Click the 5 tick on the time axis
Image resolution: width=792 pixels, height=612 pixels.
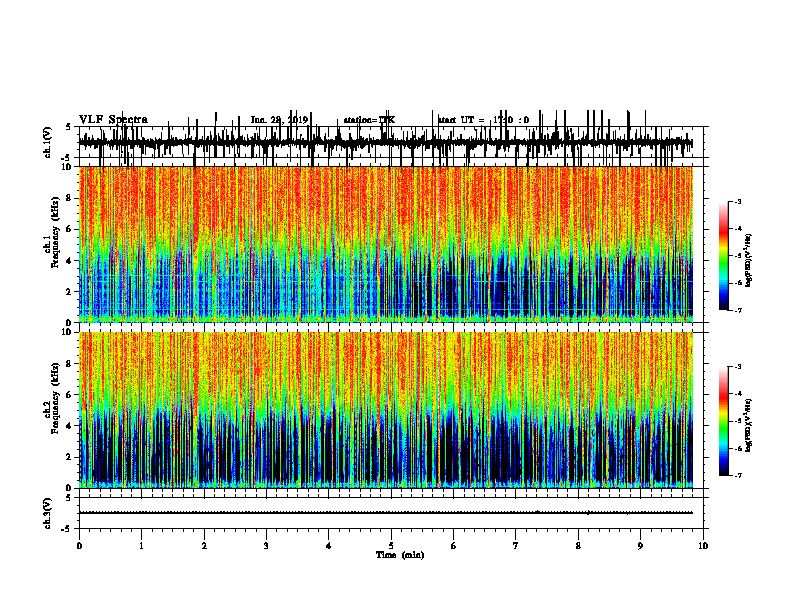pyautogui.click(x=391, y=546)
